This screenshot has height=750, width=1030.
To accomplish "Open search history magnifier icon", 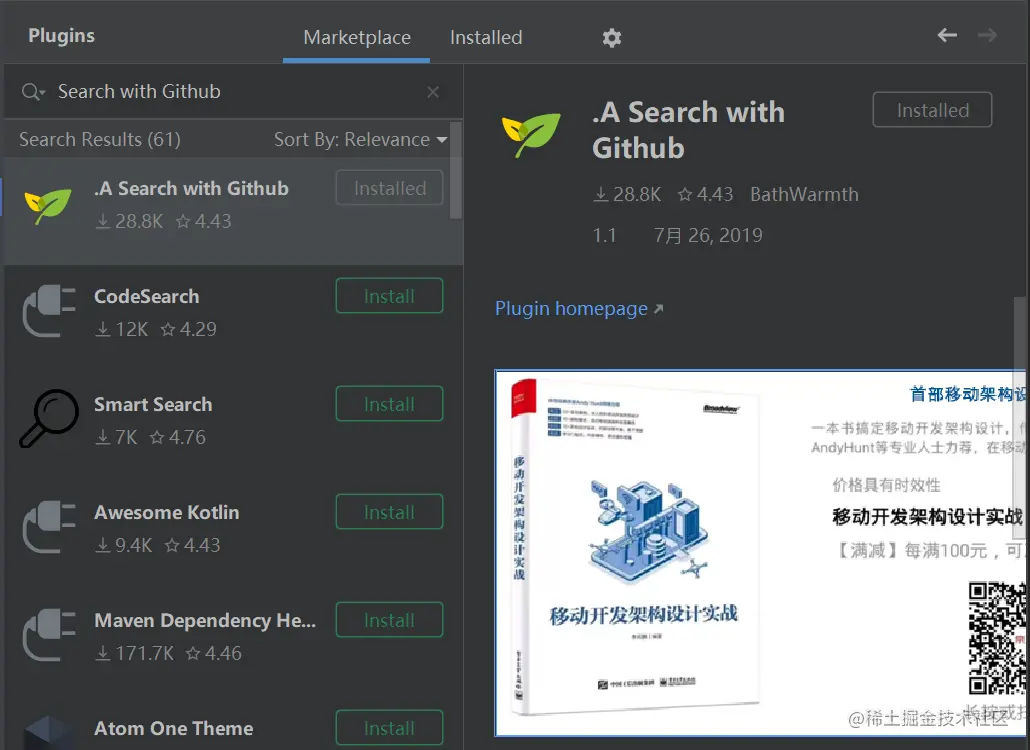I will [x=33, y=92].
